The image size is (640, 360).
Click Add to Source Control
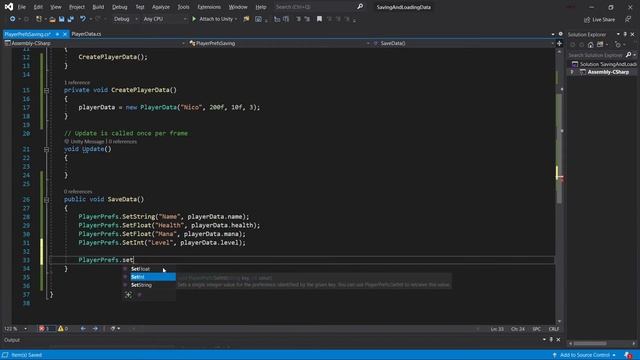[x=584, y=355]
